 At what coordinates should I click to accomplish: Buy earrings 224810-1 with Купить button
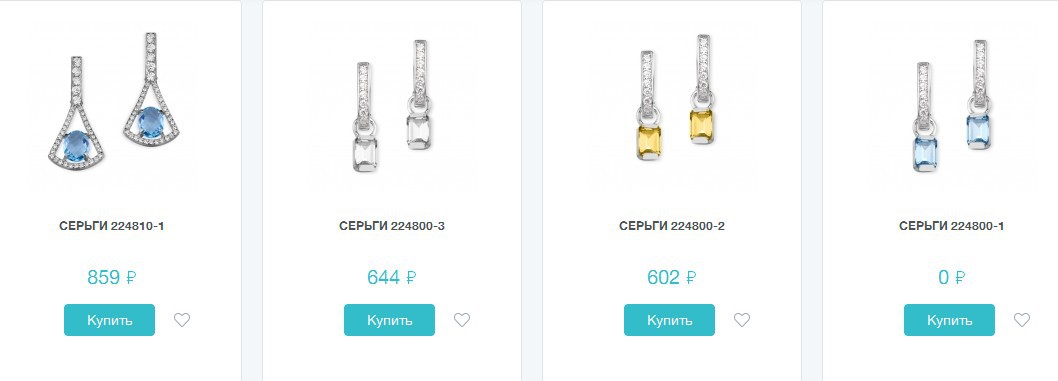point(109,320)
